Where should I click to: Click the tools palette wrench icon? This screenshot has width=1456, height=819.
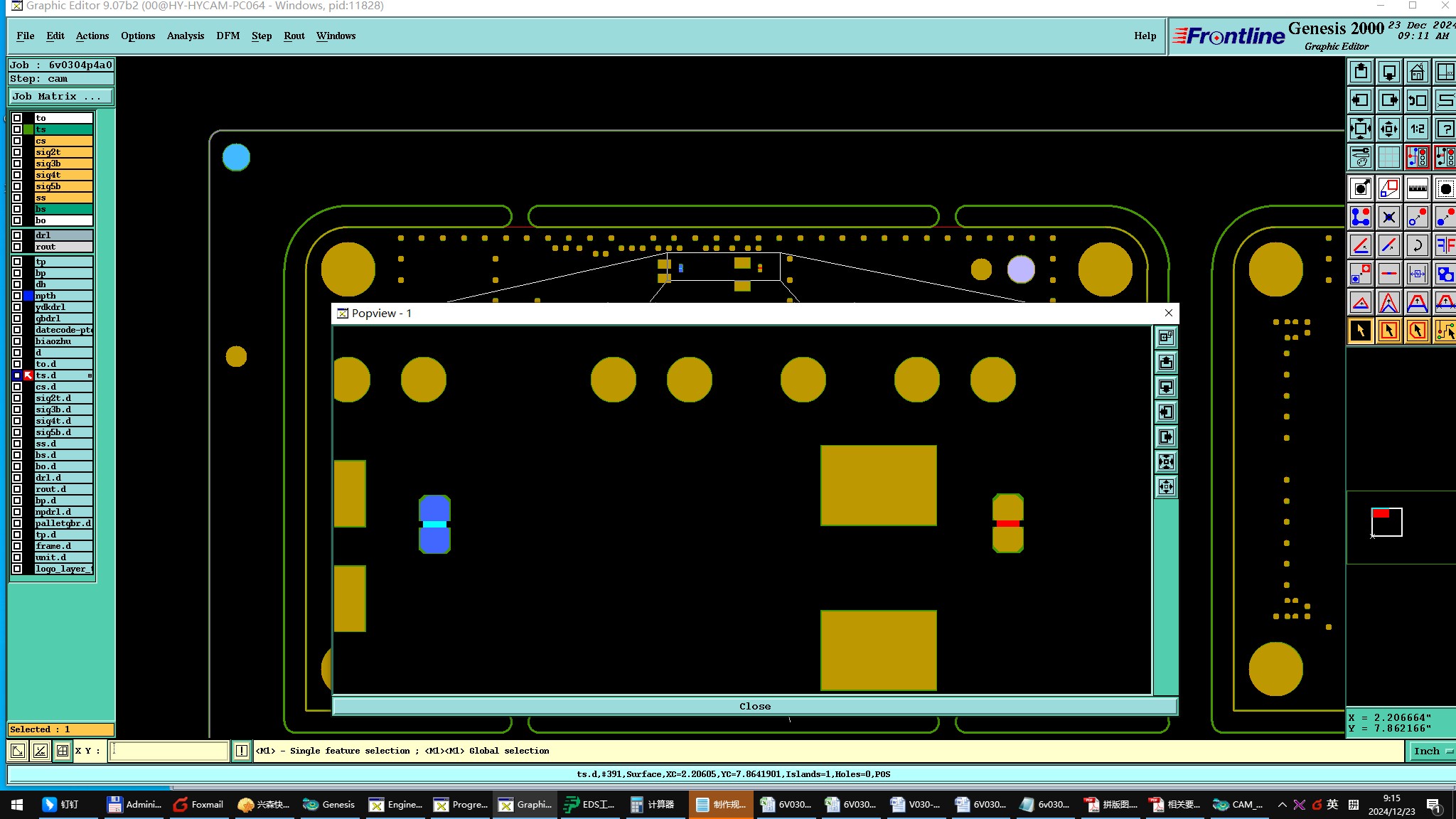pos(1361,157)
